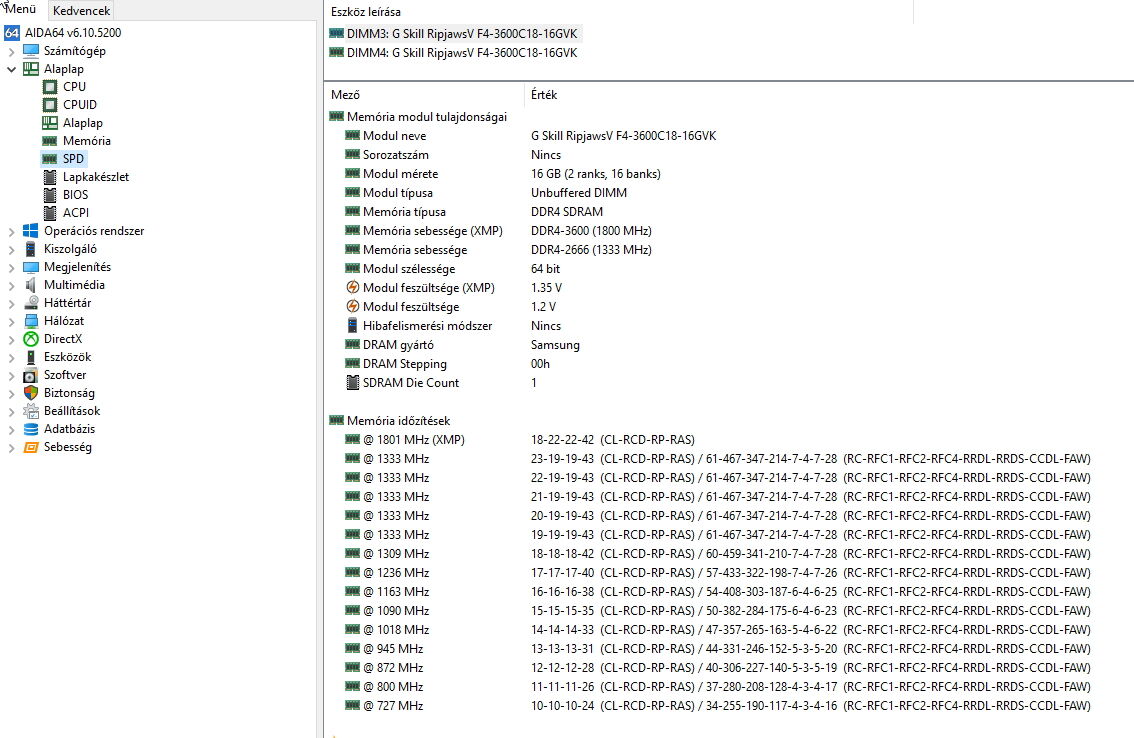Click the value DDR4-3600 (1800 MHz)
The width and height of the screenshot is (1134, 738).
pyautogui.click(x=591, y=231)
